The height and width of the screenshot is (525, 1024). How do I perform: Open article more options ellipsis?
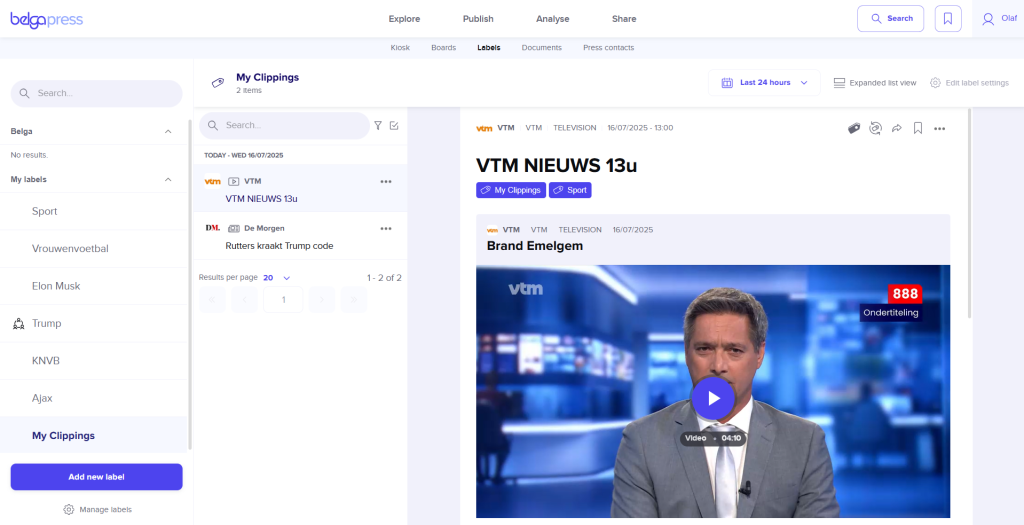tap(939, 129)
